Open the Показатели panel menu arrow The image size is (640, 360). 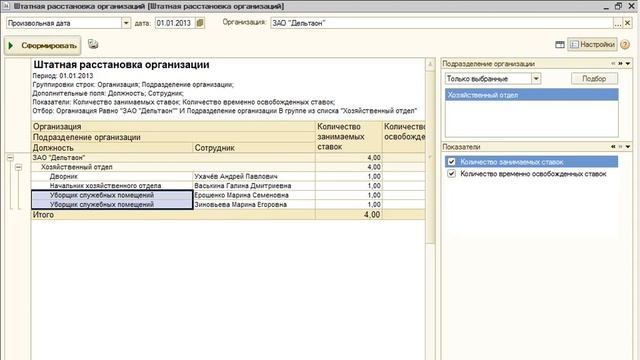click(628, 147)
